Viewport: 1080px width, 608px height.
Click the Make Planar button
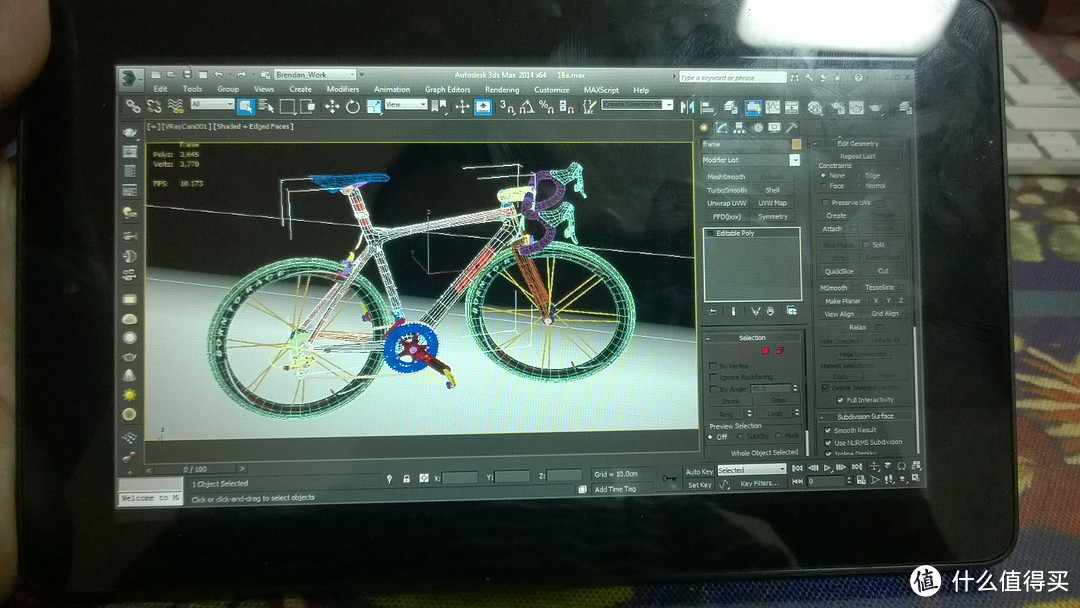[x=842, y=301]
